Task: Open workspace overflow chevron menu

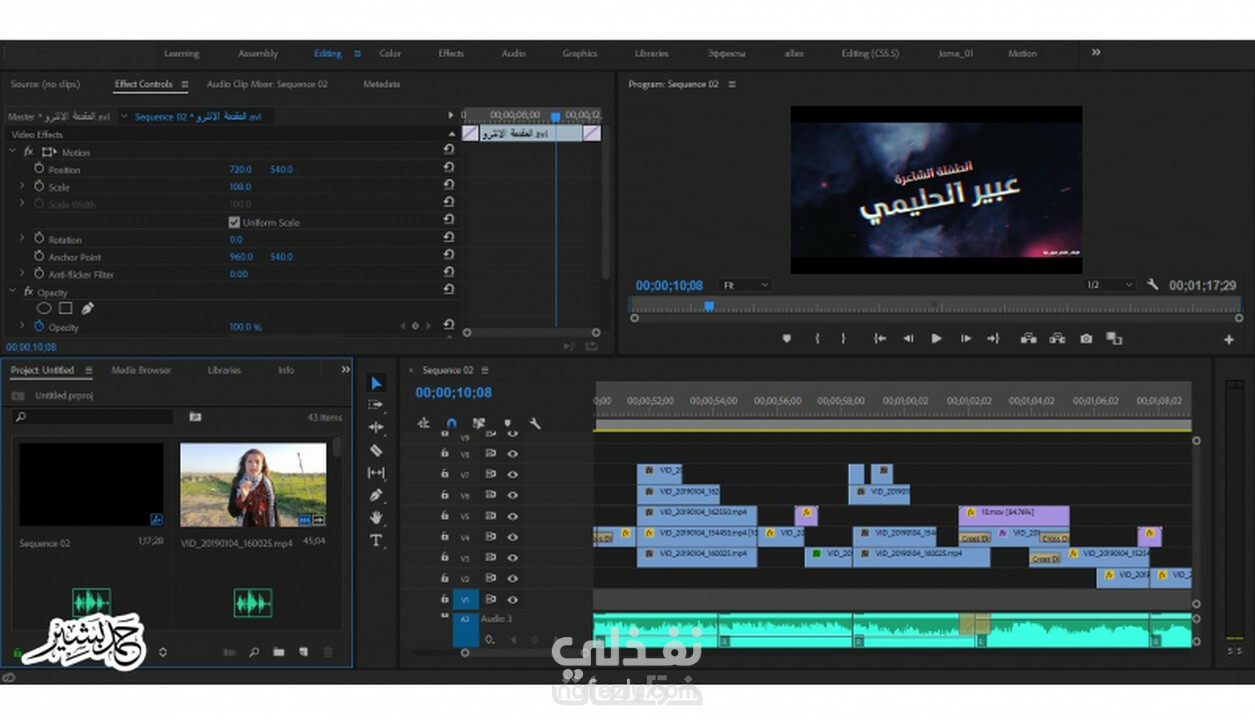Action: point(1096,52)
